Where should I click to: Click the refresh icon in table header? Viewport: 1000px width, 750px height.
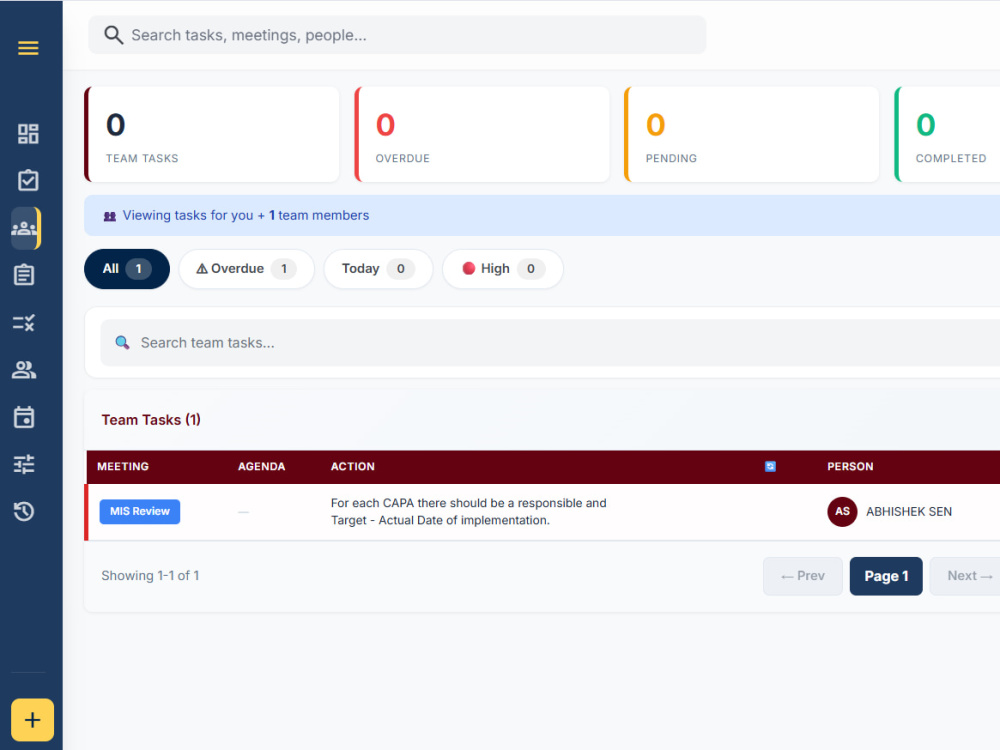[770, 466]
